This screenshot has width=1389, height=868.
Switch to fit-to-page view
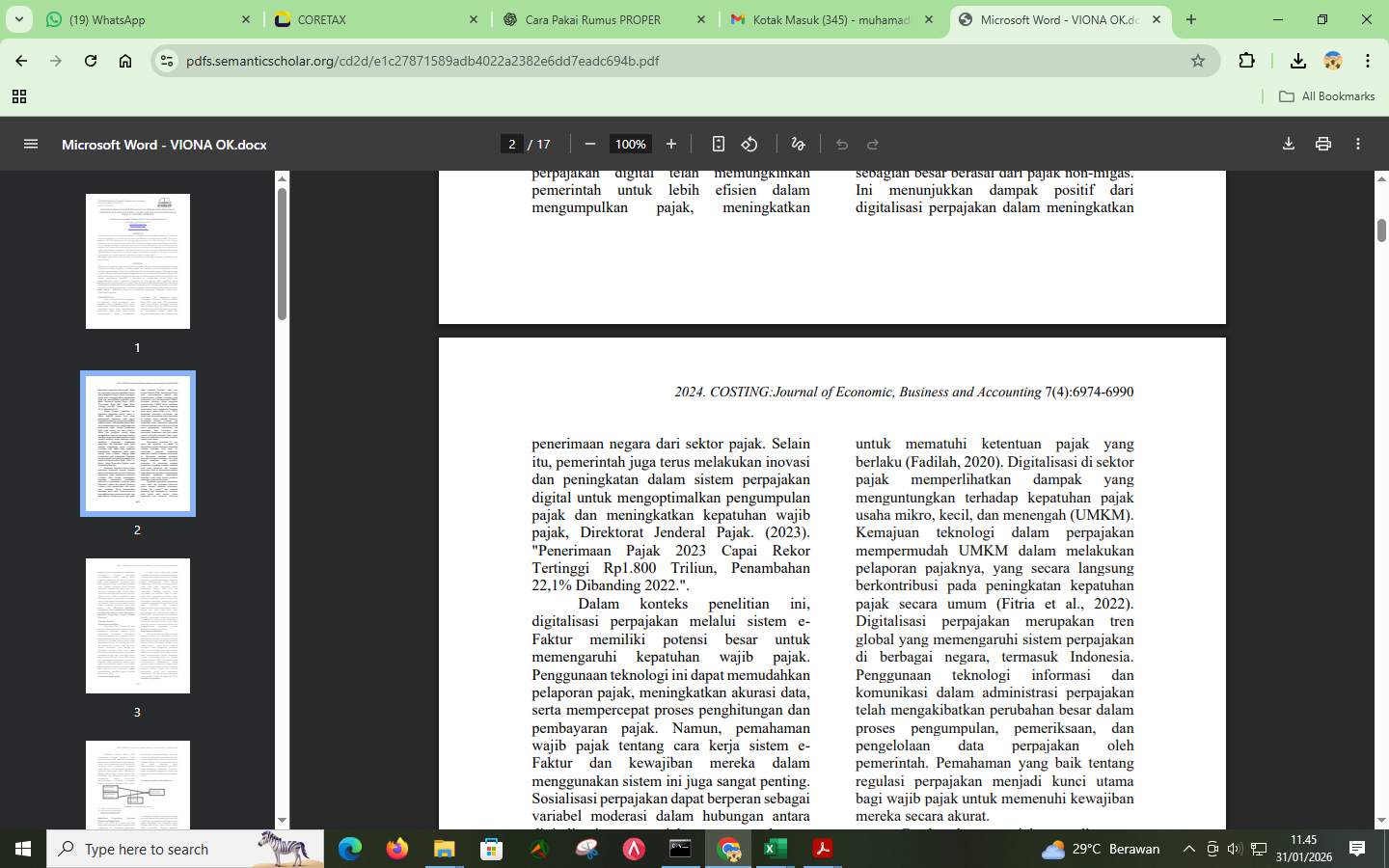[718, 144]
